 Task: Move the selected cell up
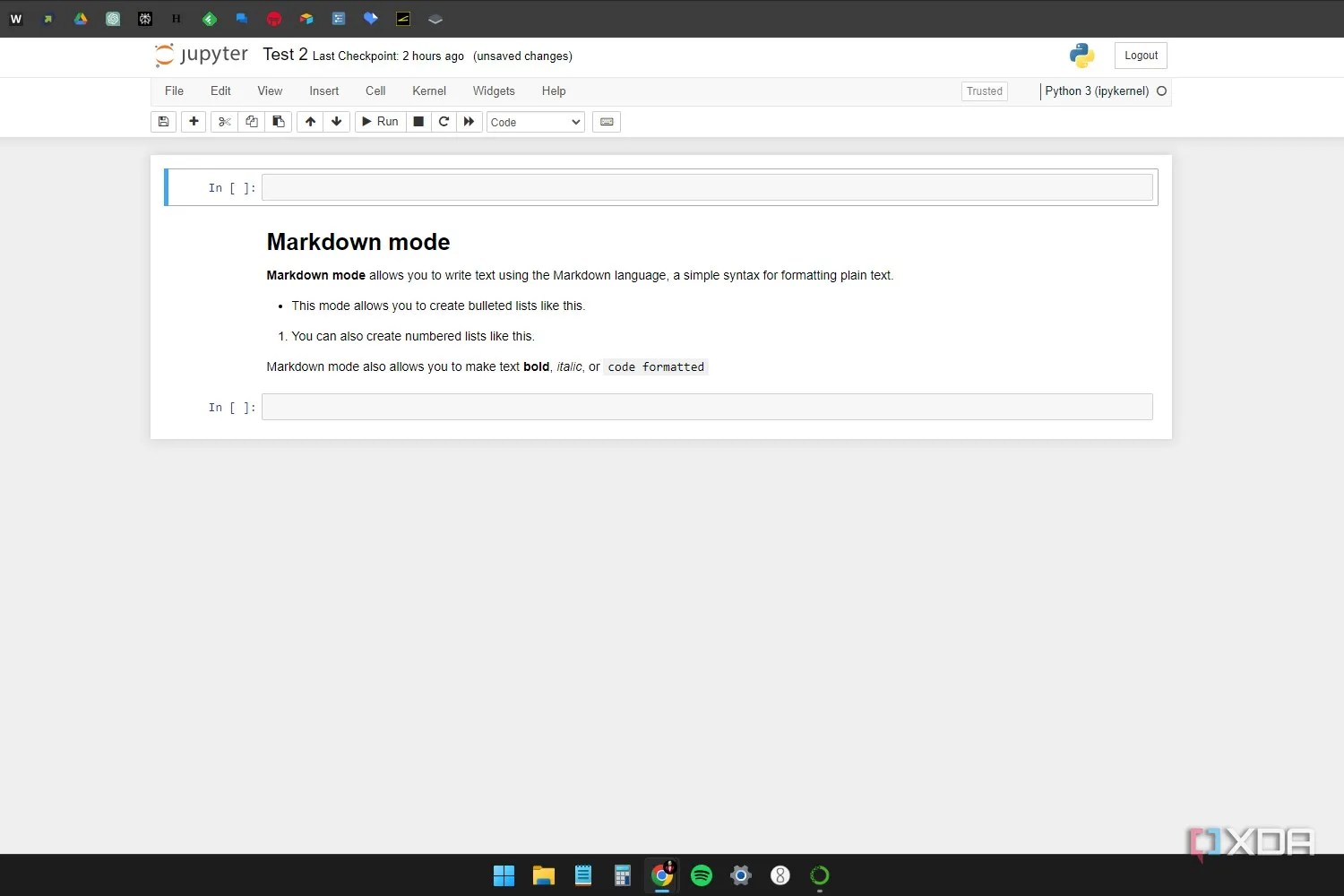(x=310, y=122)
